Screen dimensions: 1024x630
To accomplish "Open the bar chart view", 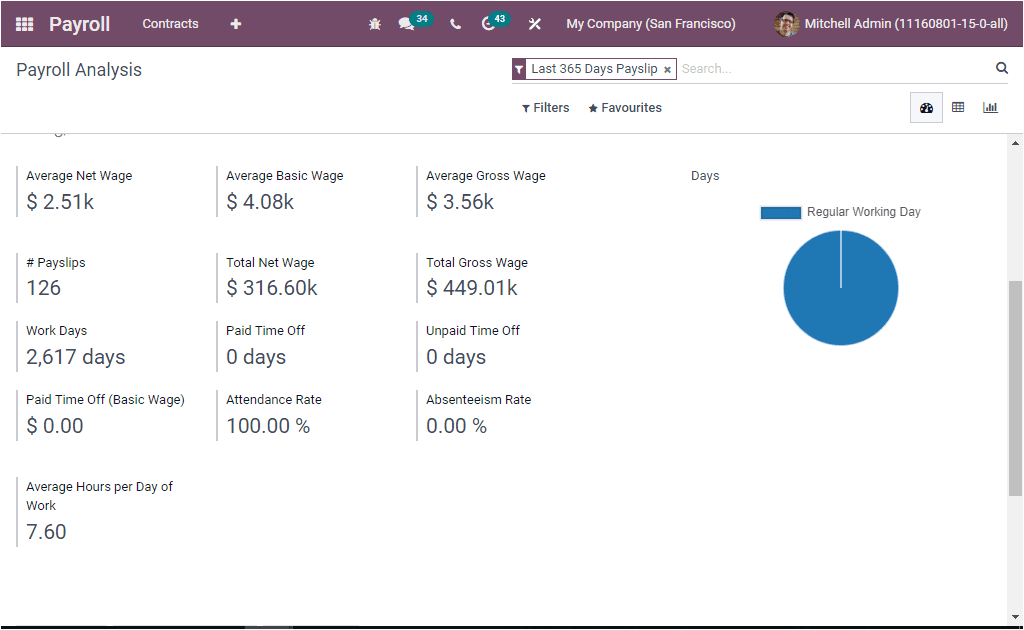I will (990, 107).
